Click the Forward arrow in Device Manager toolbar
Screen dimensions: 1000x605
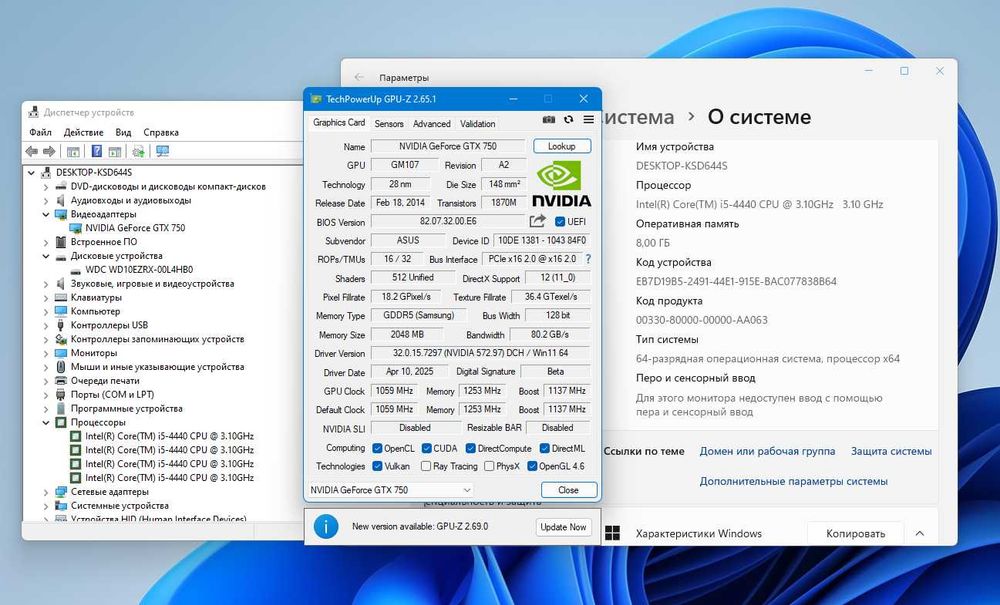click(49, 151)
